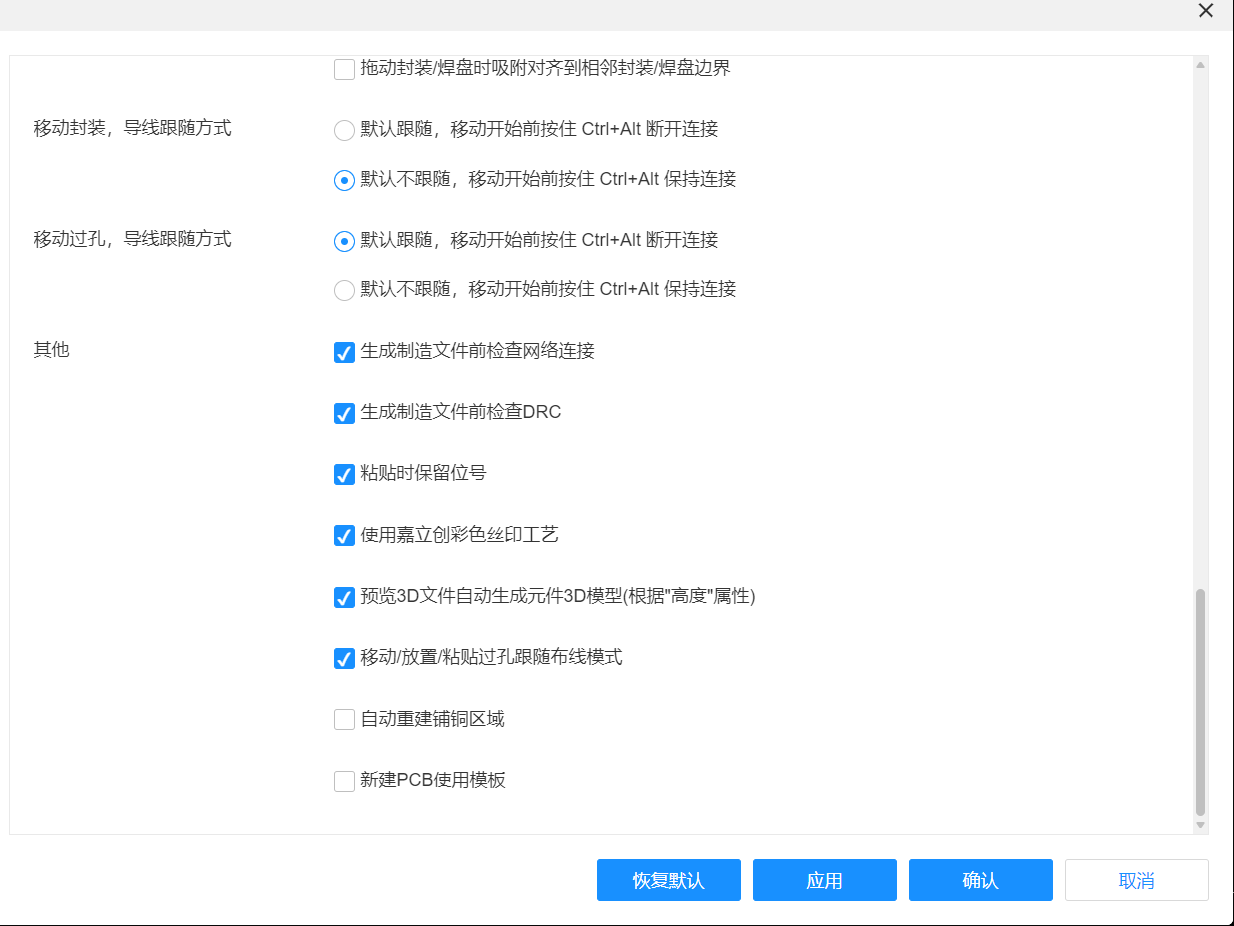Uncheck 生成制造文件前检查网络连接 checkbox
The image size is (1234, 926).
344,352
